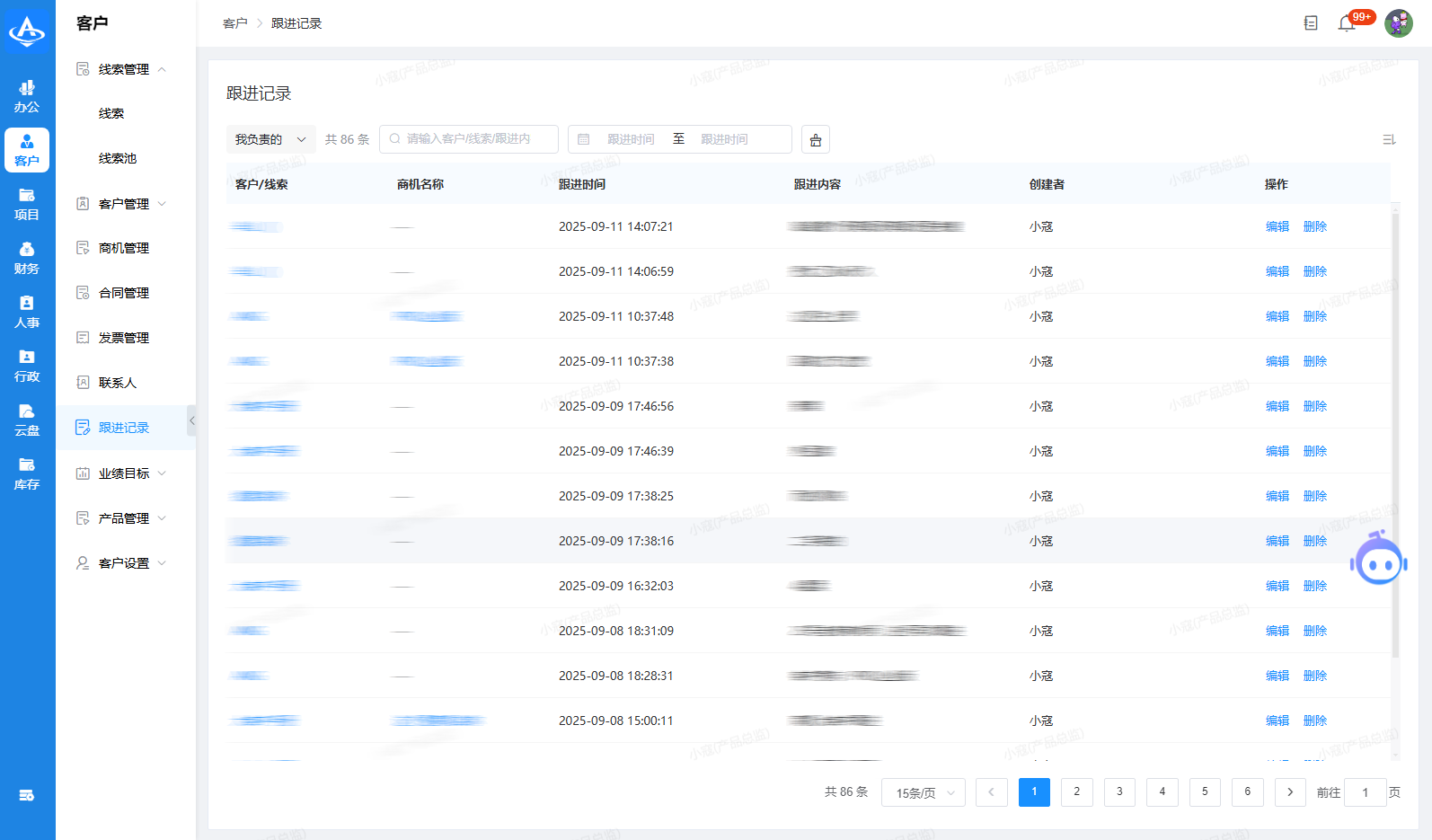Viewport: 1432px width, 840px height.
Task: Open the 办公 module in left sidebar
Action: click(x=27, y=96)
